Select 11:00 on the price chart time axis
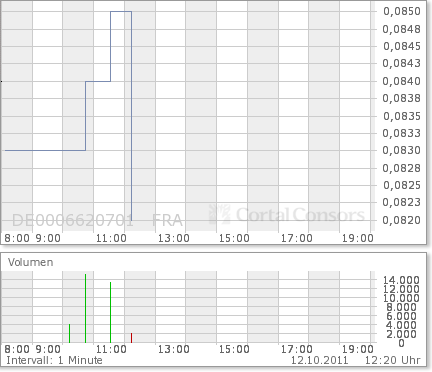This screenshot has width=432, height=372. (x=111, y=238)
